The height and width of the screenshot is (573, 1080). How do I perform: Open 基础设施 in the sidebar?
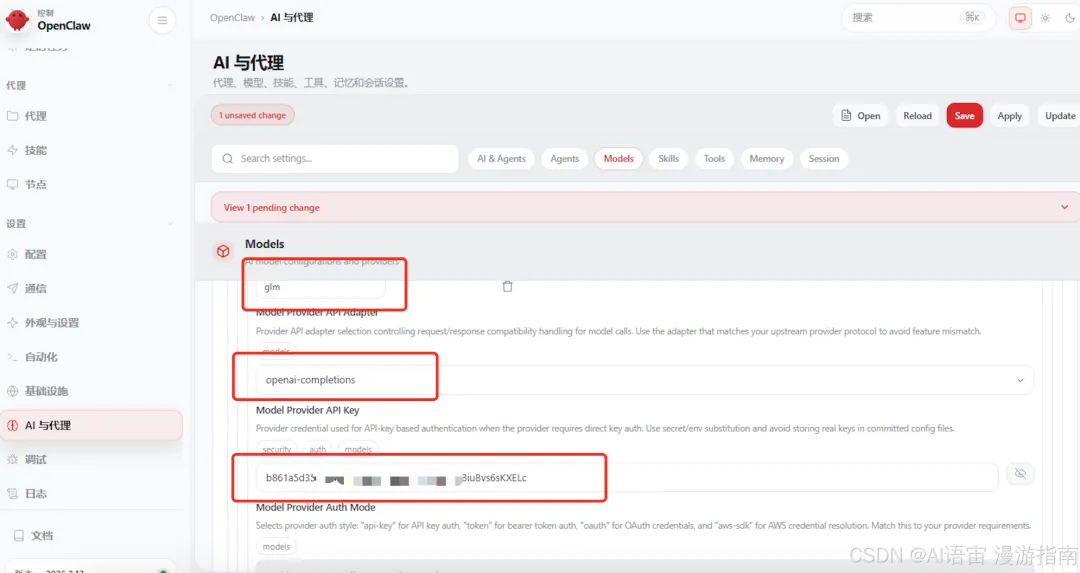[91, 391]
